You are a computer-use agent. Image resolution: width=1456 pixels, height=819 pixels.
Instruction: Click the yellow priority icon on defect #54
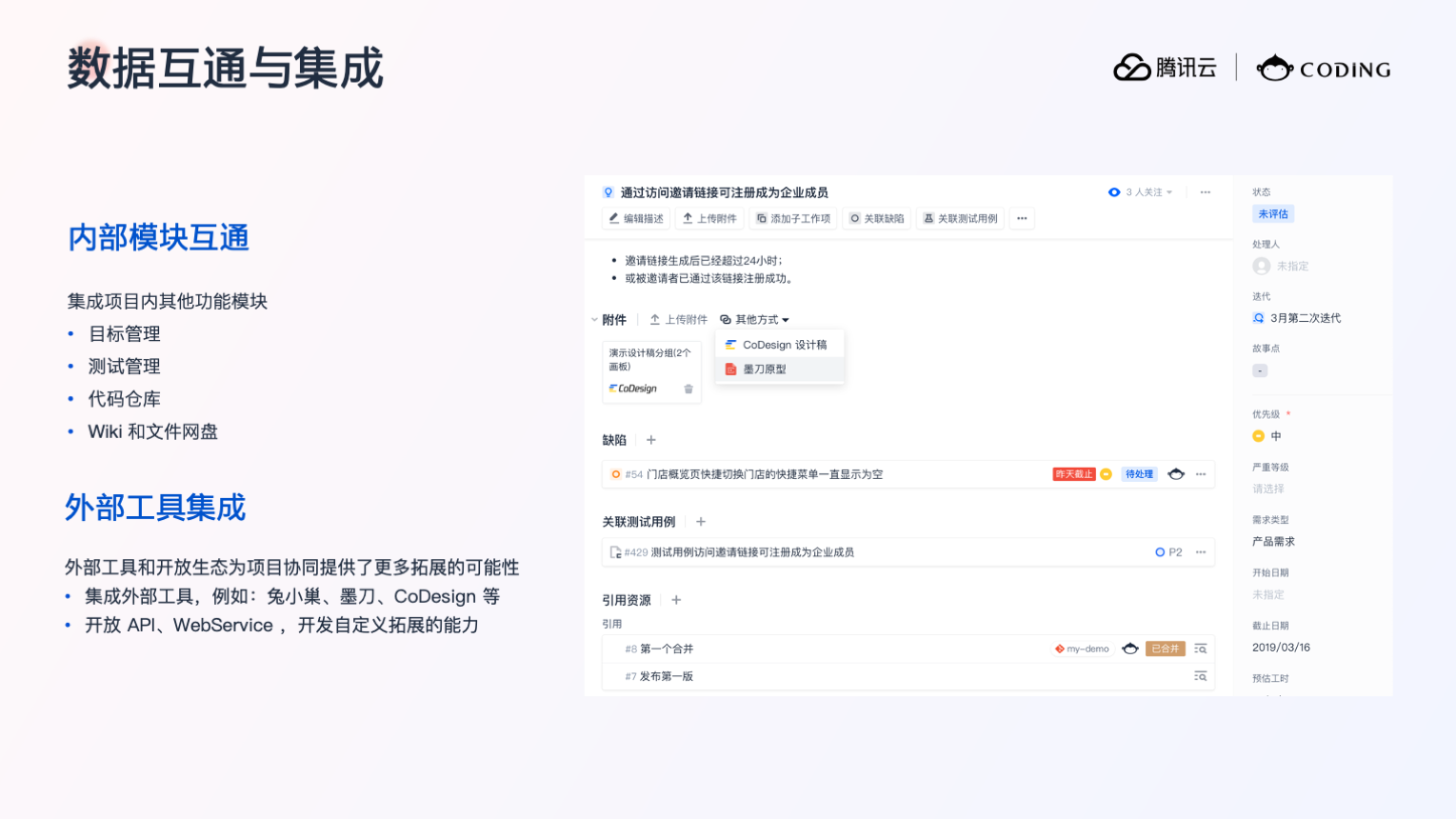click(1107, 474)
